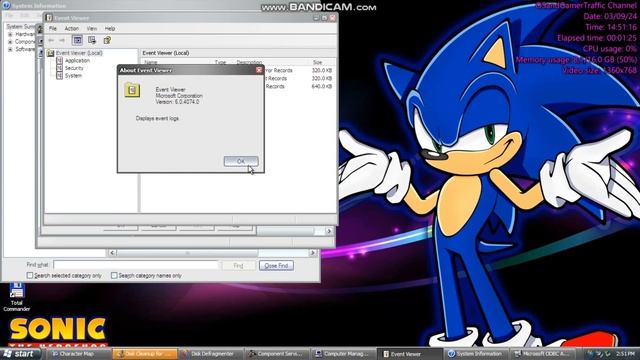This screenshot has height=360, width=640.
Task: Enable Search selected category only checkbox
Action: point(30,276)
